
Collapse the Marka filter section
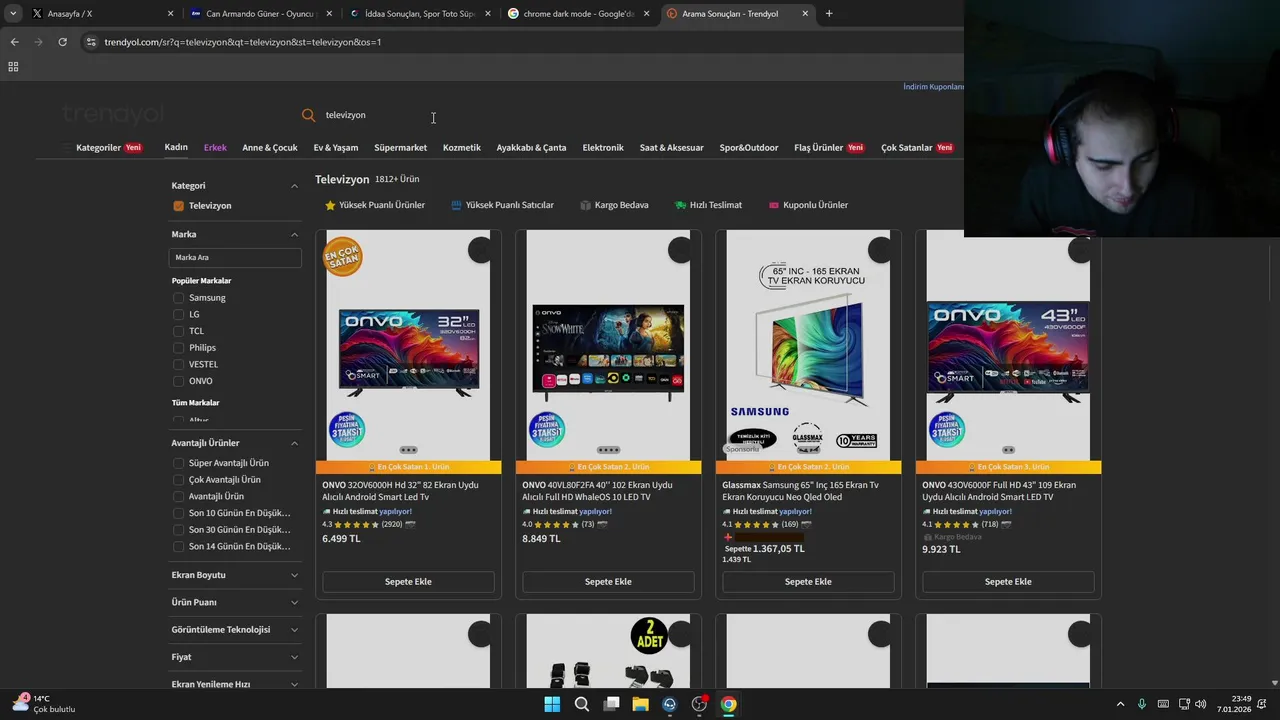pos(294,235)
